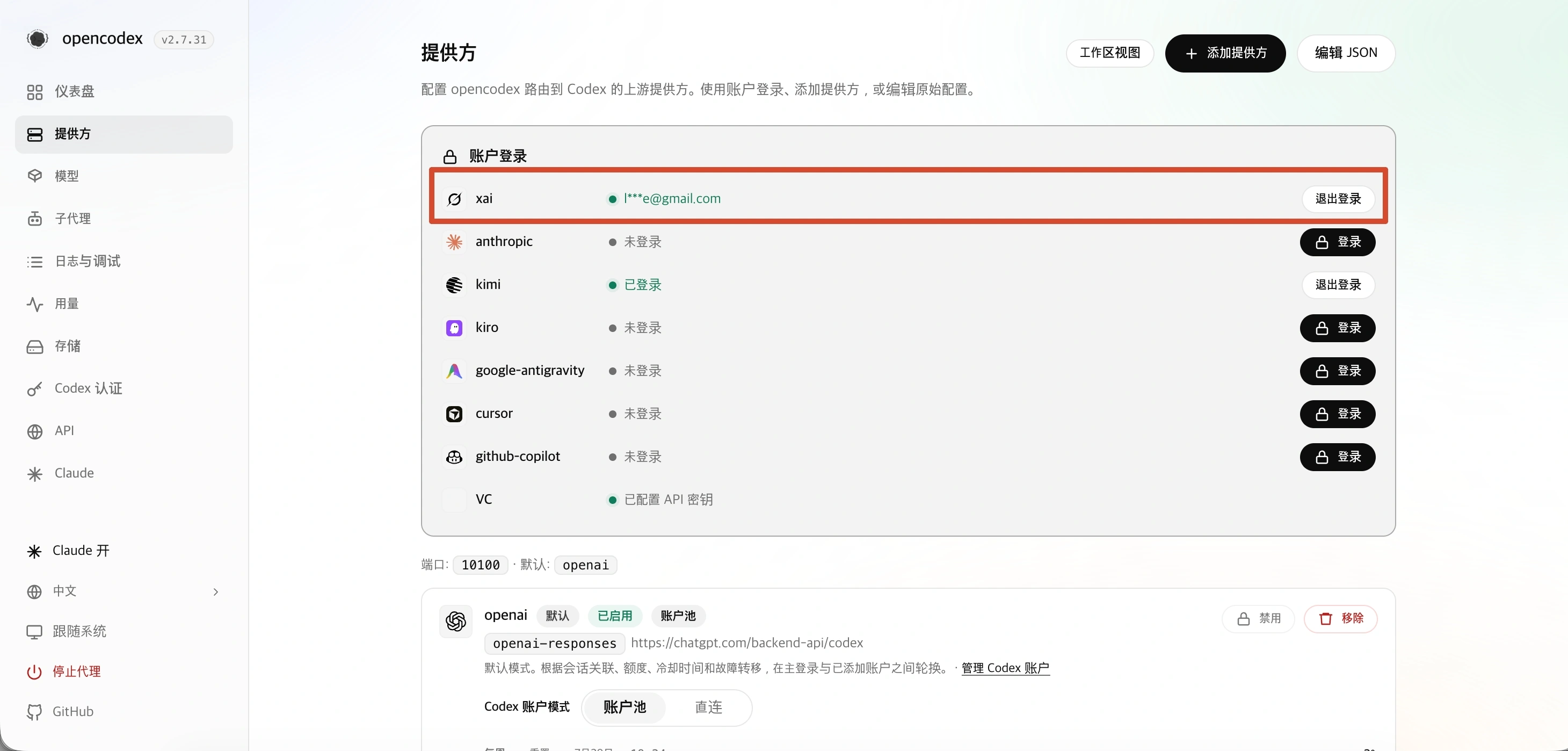The width and height of the screenshot is (1568, 751).
Task: Expand the 中文 language chevron
Action: click(215, 592)
